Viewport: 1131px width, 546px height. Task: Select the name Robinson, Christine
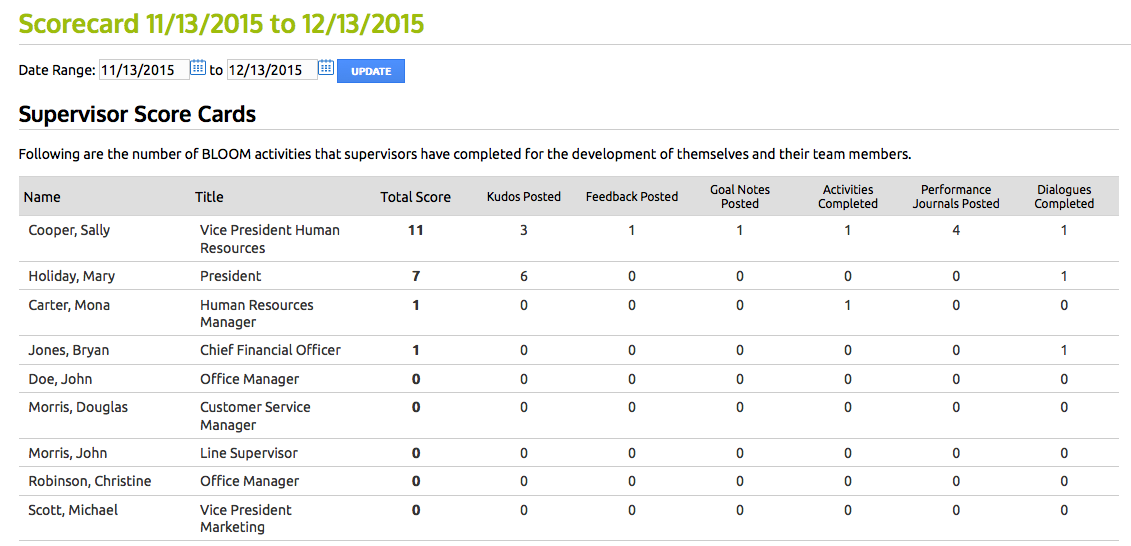click(89, 481)
